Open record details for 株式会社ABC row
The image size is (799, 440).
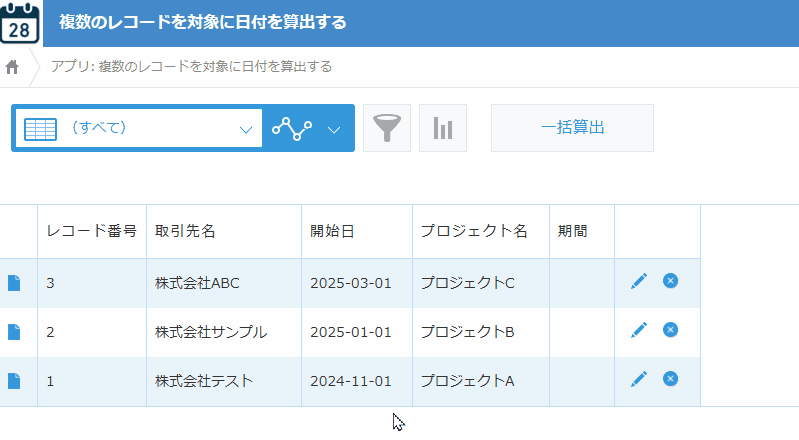(14, 283)
